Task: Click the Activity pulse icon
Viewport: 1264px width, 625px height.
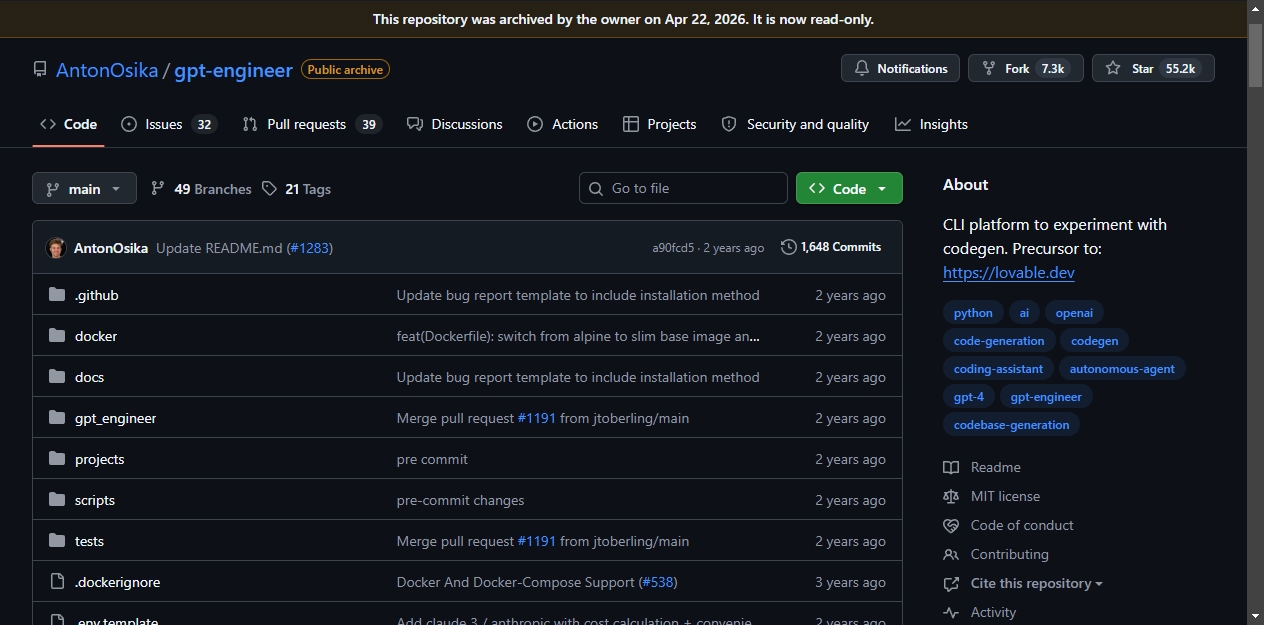Action: click(951, 612)
